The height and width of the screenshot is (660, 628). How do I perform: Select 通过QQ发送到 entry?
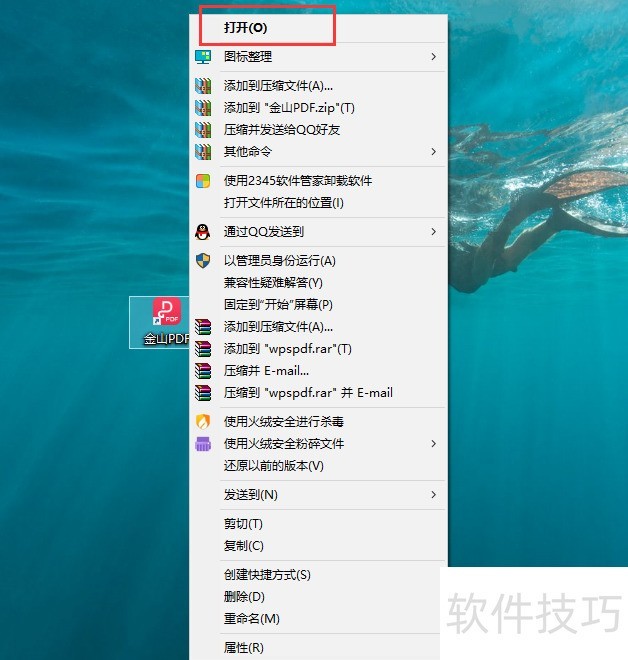pyautogui.click(x=263, y=232)
